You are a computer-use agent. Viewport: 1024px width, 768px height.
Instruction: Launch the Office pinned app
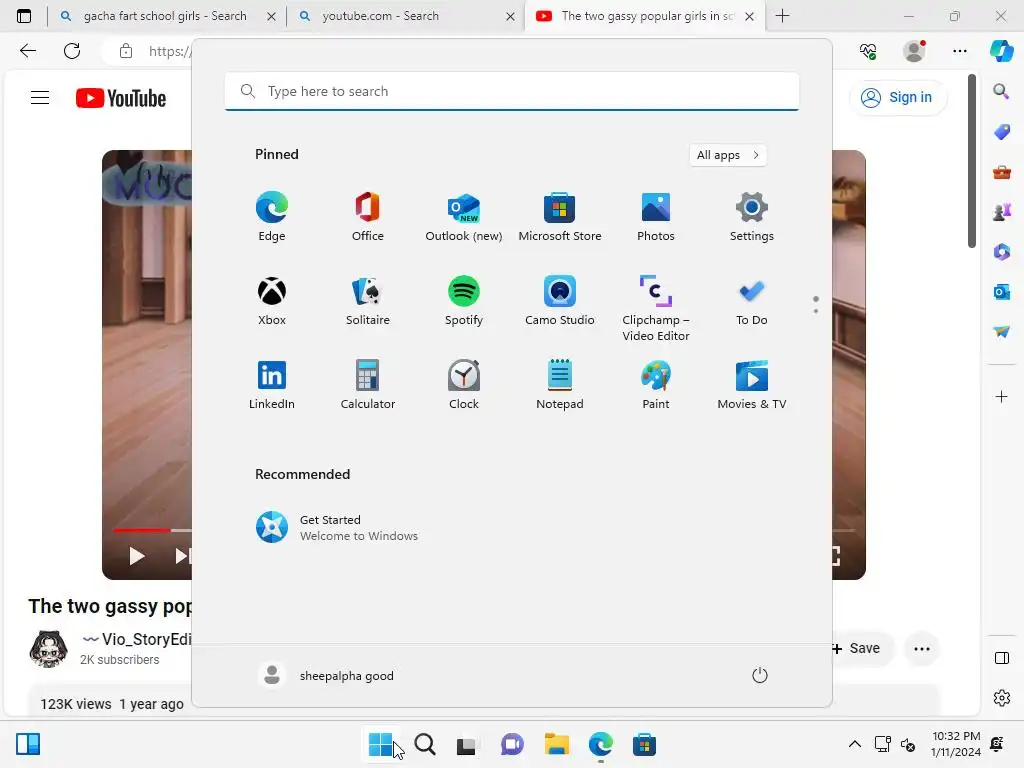click(x=368, y=217)
